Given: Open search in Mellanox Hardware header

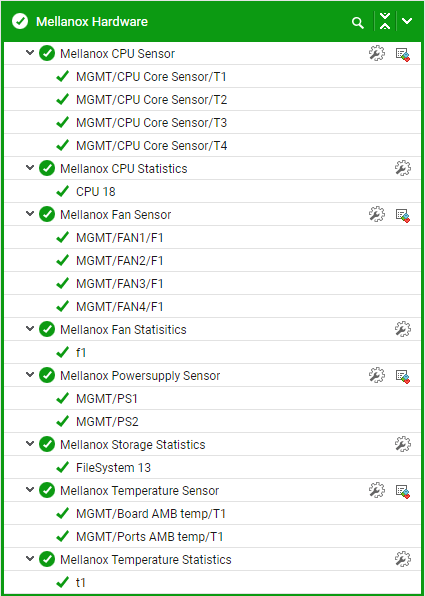Looking at the screenshot, I should click(x=357, y=22).
